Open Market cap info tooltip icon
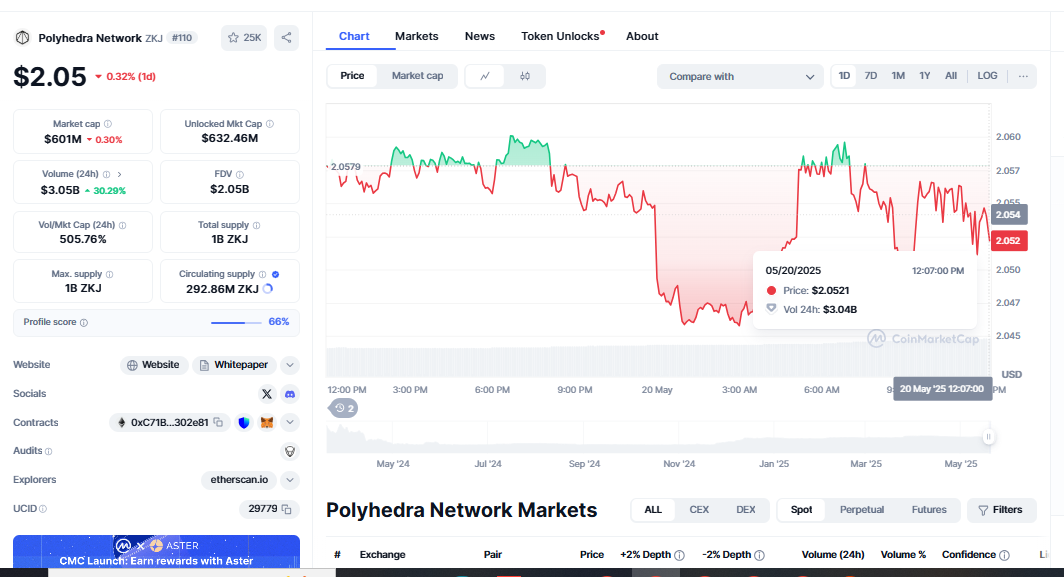This screenshot has height=577, width=1064. click(x=108, y=124)
